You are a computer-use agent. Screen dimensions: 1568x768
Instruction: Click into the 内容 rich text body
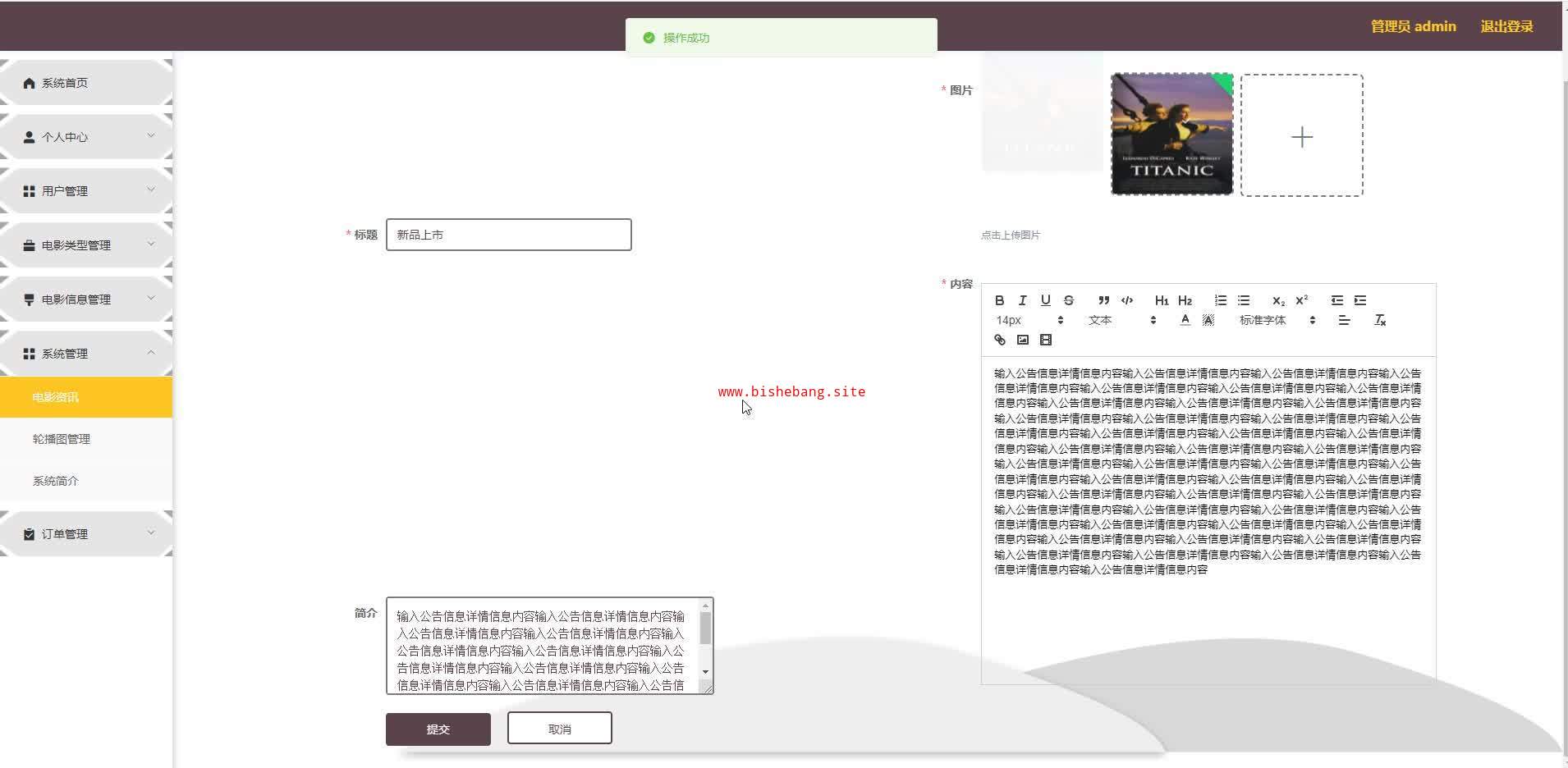tap(1208, 519)
